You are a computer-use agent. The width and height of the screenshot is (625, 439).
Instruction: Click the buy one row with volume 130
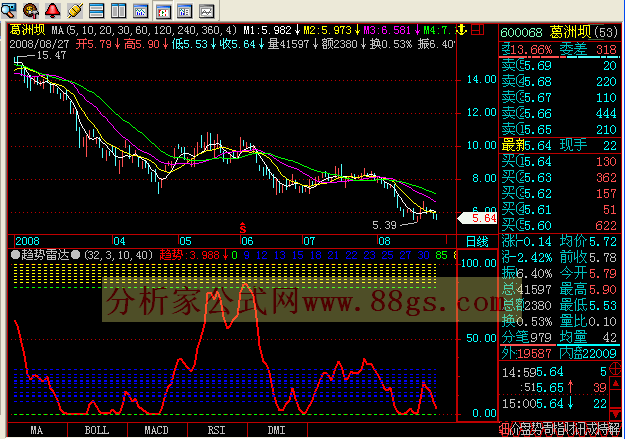point(560,161)
